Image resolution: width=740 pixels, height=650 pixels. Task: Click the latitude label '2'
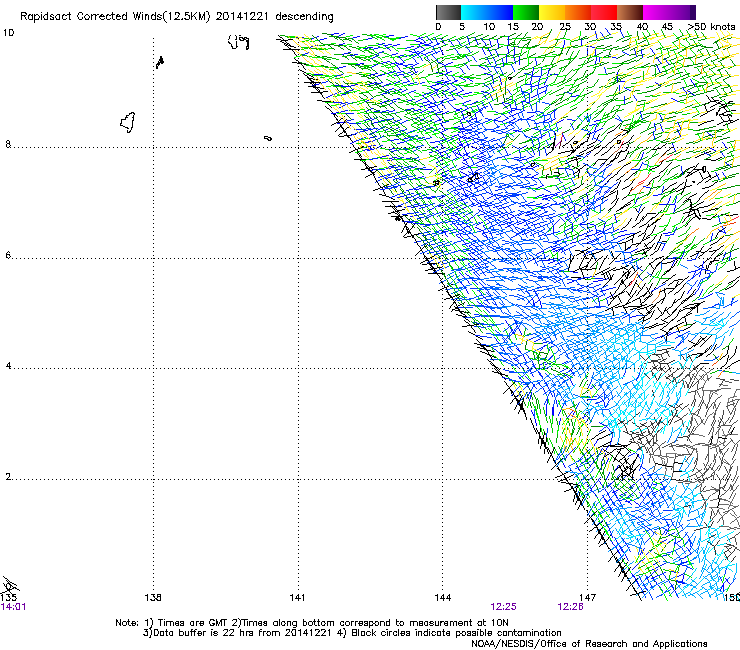point(8,477)
